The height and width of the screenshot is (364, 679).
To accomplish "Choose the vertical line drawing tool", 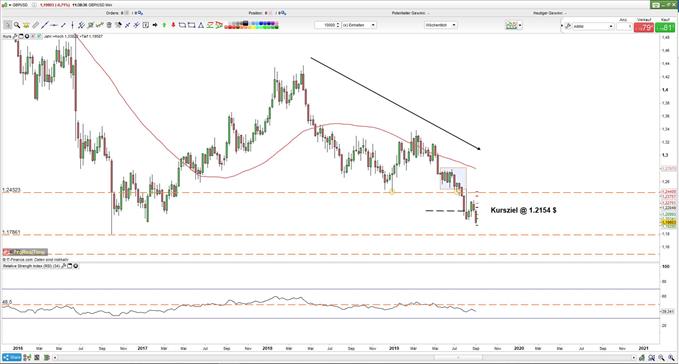I will click(x=72, y=25).
